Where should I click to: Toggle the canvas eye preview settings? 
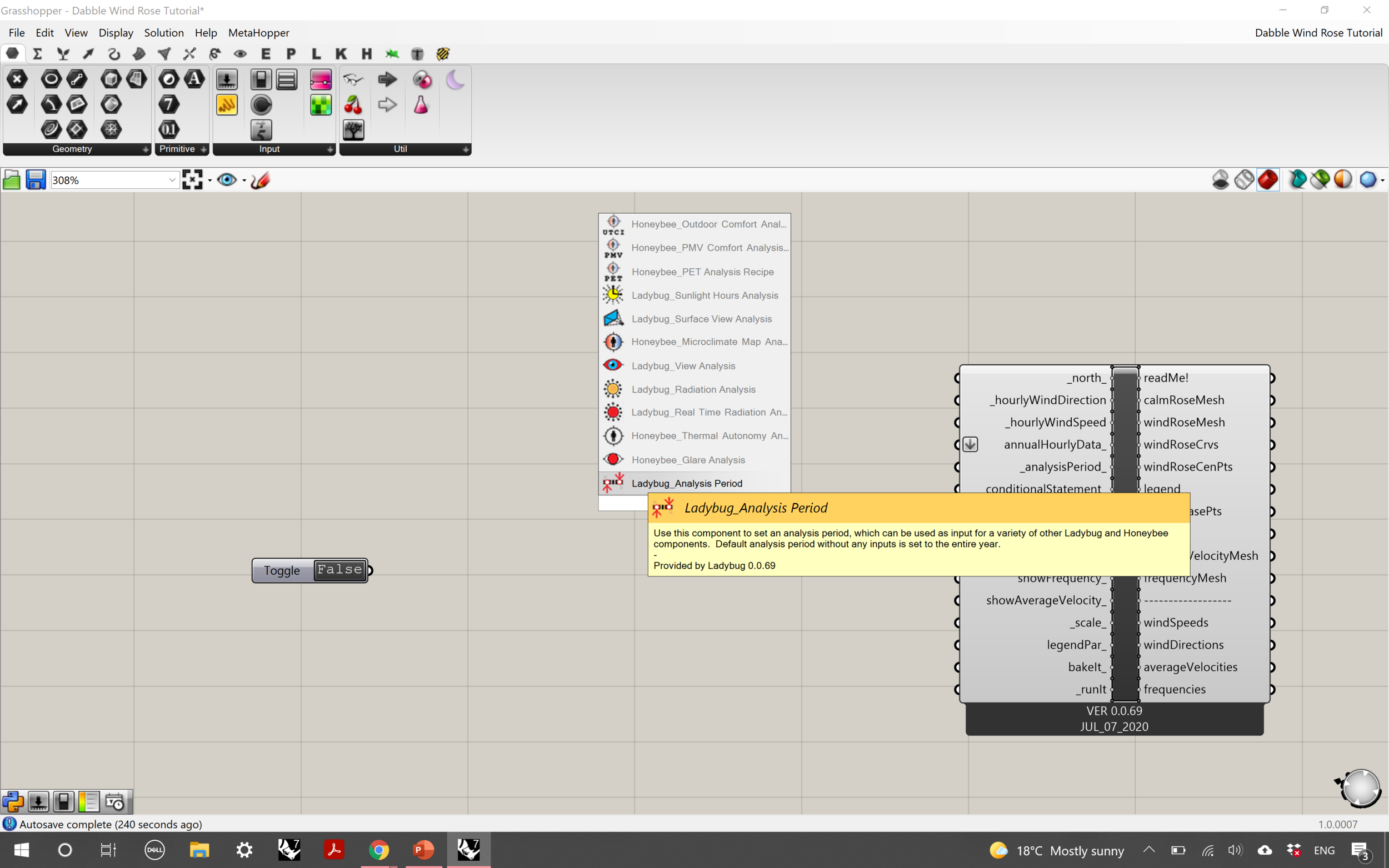click(x=227, y=180)
